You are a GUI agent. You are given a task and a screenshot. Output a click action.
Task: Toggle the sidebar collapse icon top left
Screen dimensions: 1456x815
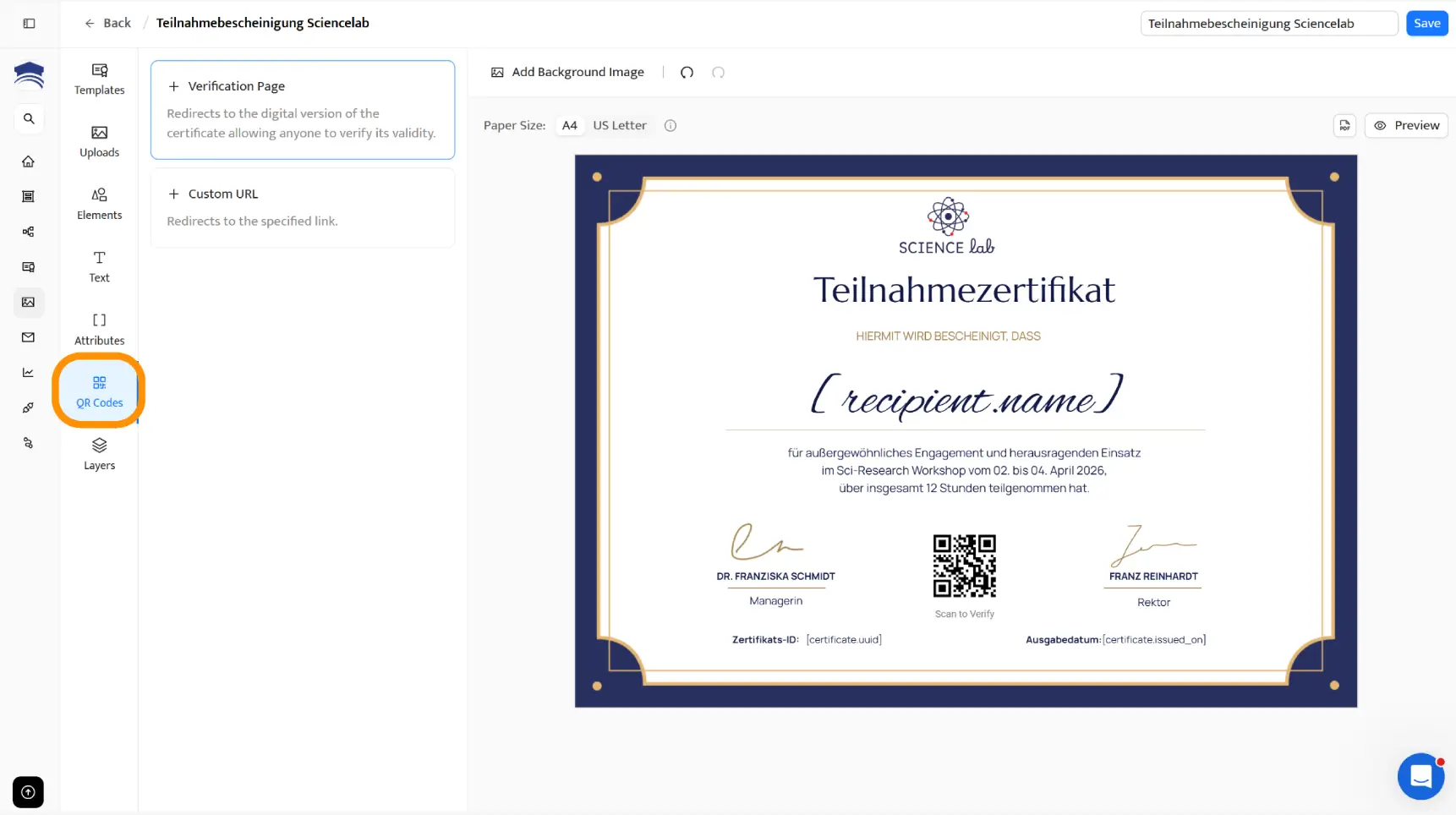click(x=29, y=23)
